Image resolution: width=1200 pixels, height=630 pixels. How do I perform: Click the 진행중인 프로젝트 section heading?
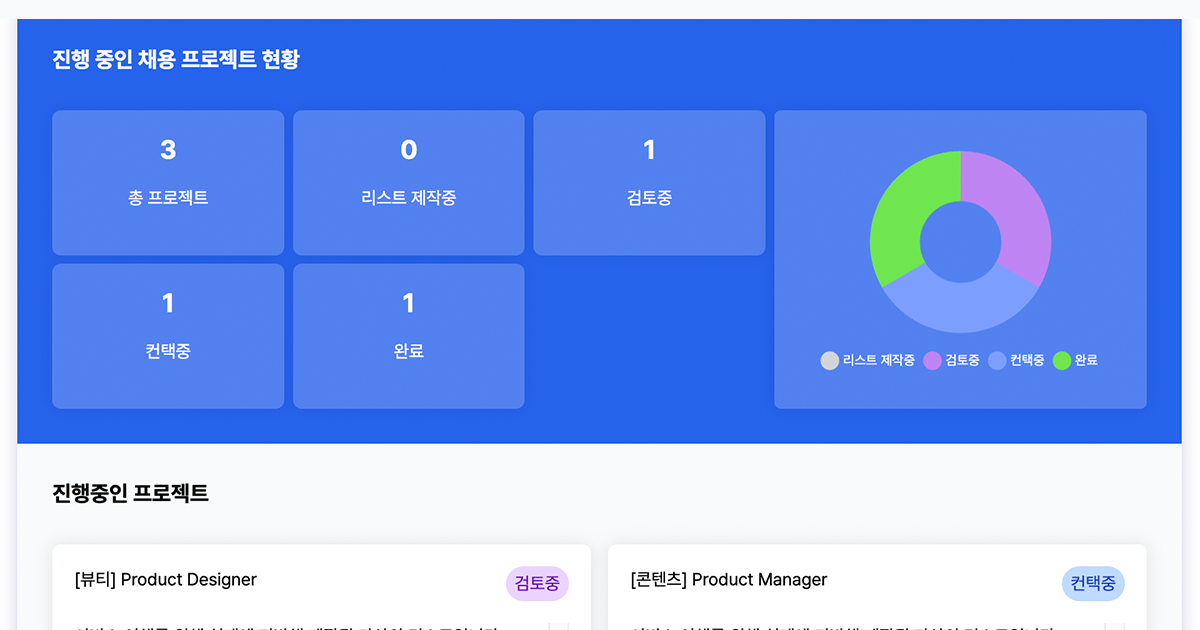(x=130, y=493)
